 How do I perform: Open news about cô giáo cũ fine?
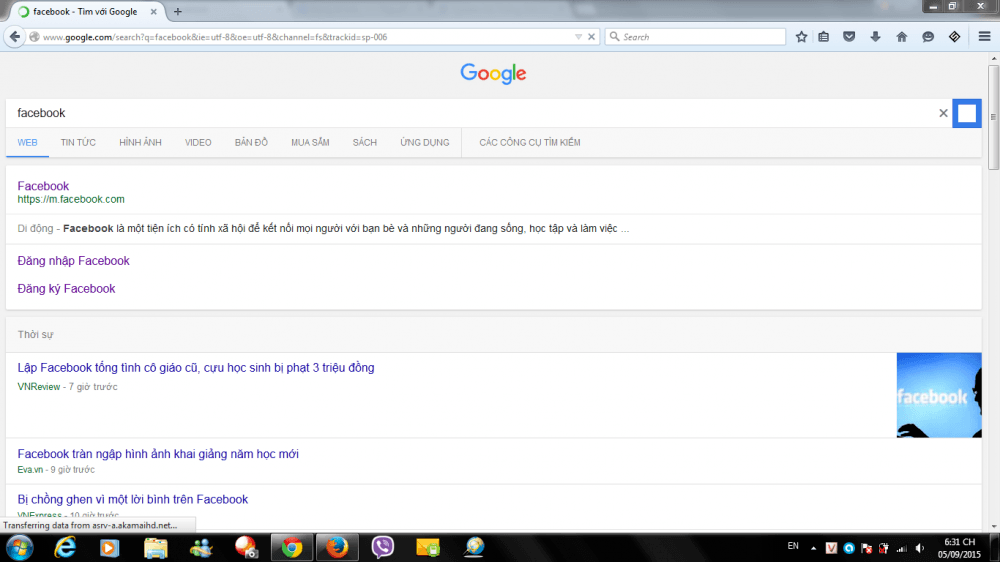pos(196,367)
